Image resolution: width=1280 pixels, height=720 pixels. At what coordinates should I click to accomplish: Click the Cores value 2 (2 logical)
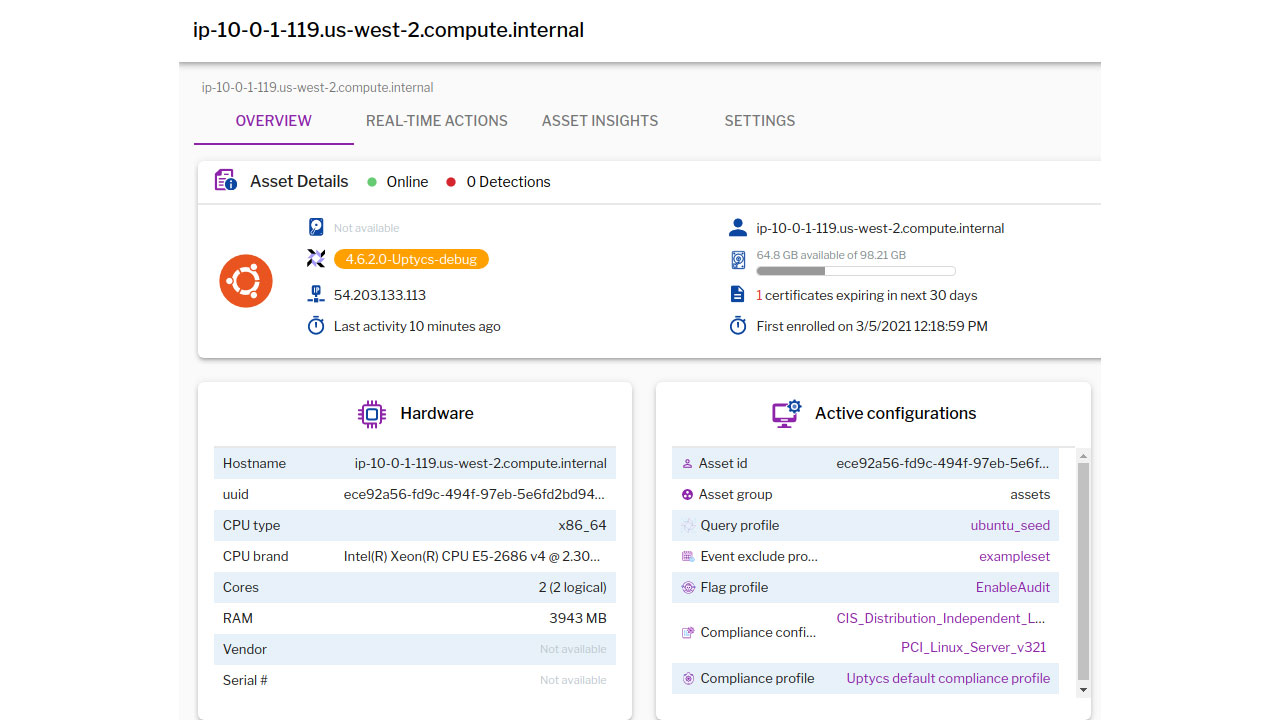(x=572, y=588)
